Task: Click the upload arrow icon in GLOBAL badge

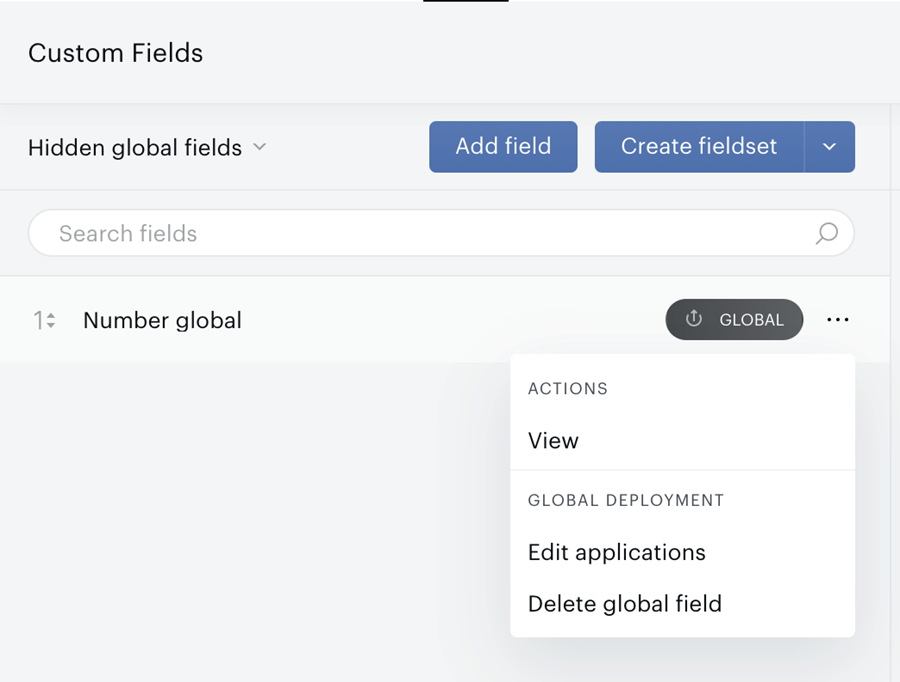Action: pyautogui.click(x=694, y=319)
